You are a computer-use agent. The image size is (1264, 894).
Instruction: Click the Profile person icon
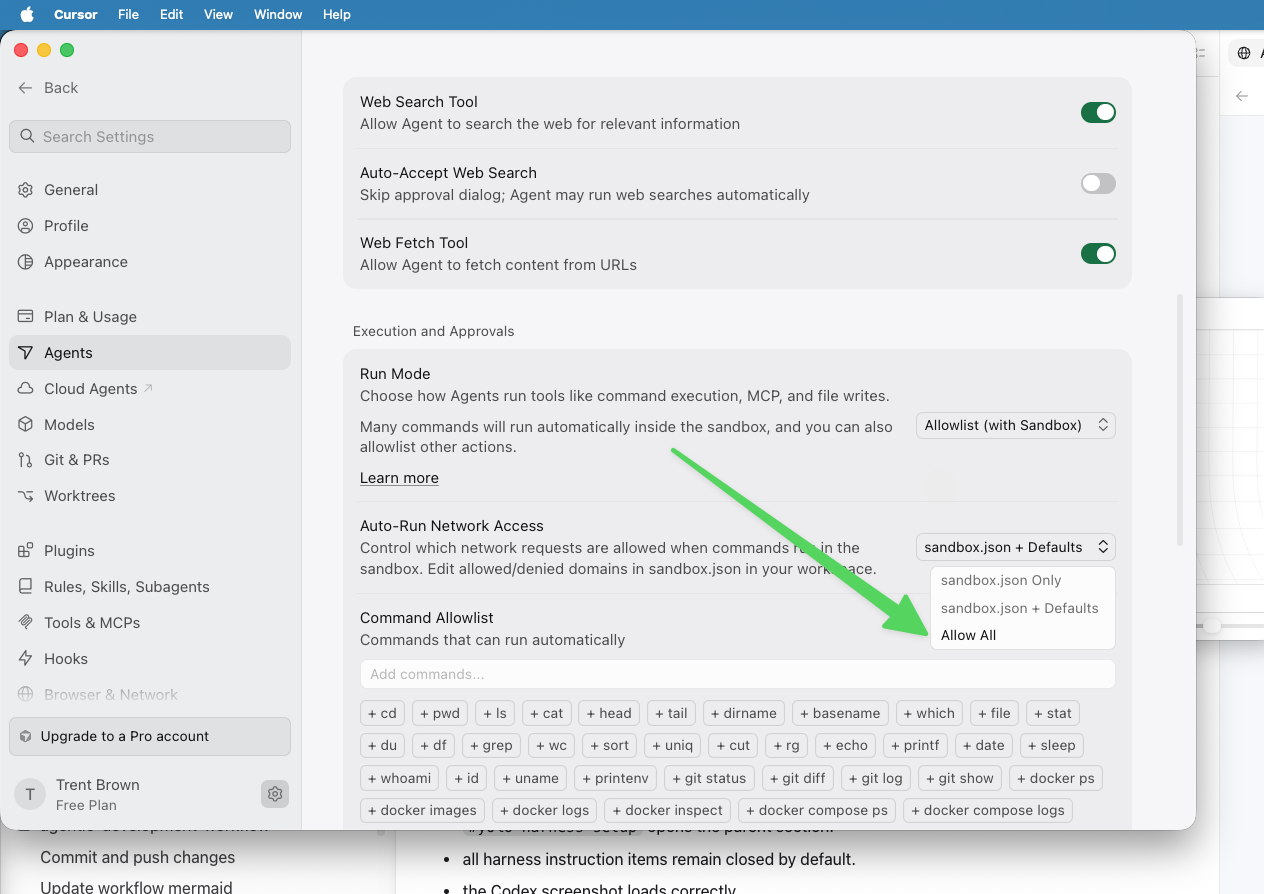[x=26, y=226]
